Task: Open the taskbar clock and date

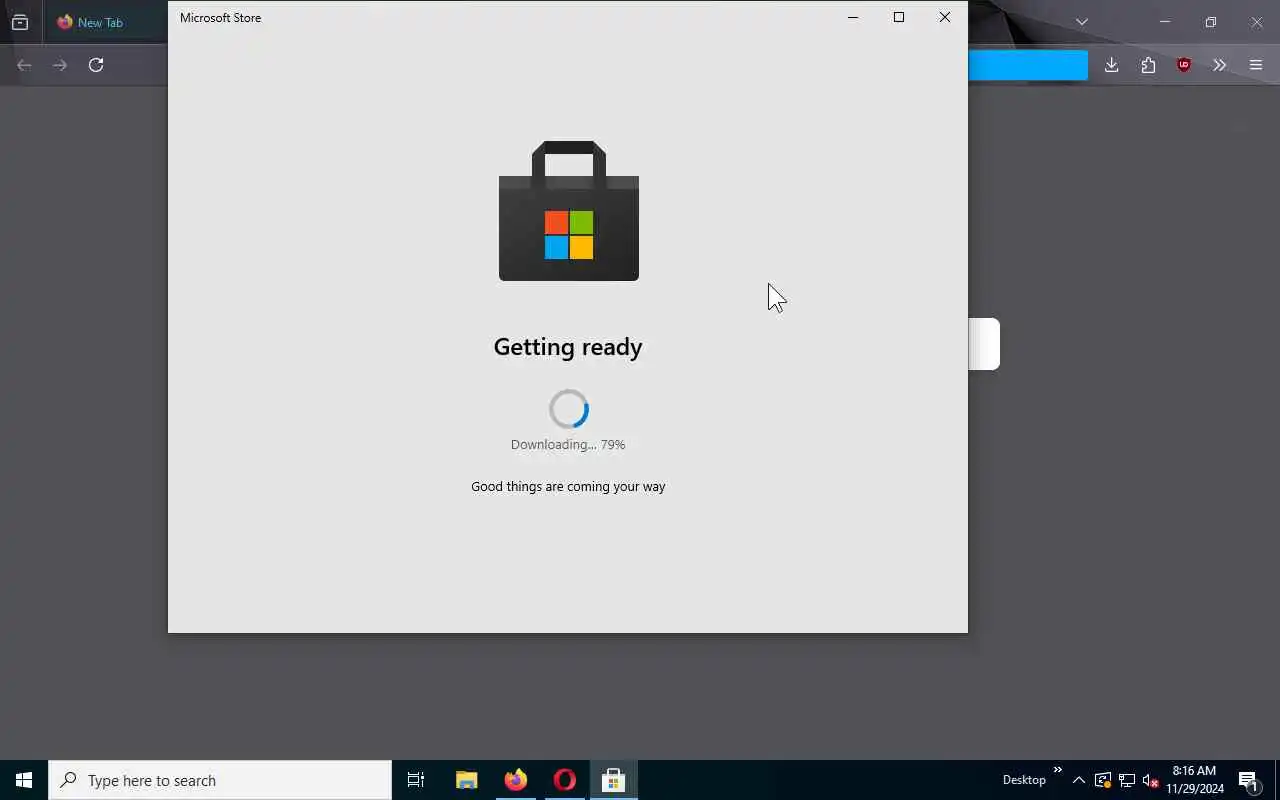Action: pos(1194,780)
